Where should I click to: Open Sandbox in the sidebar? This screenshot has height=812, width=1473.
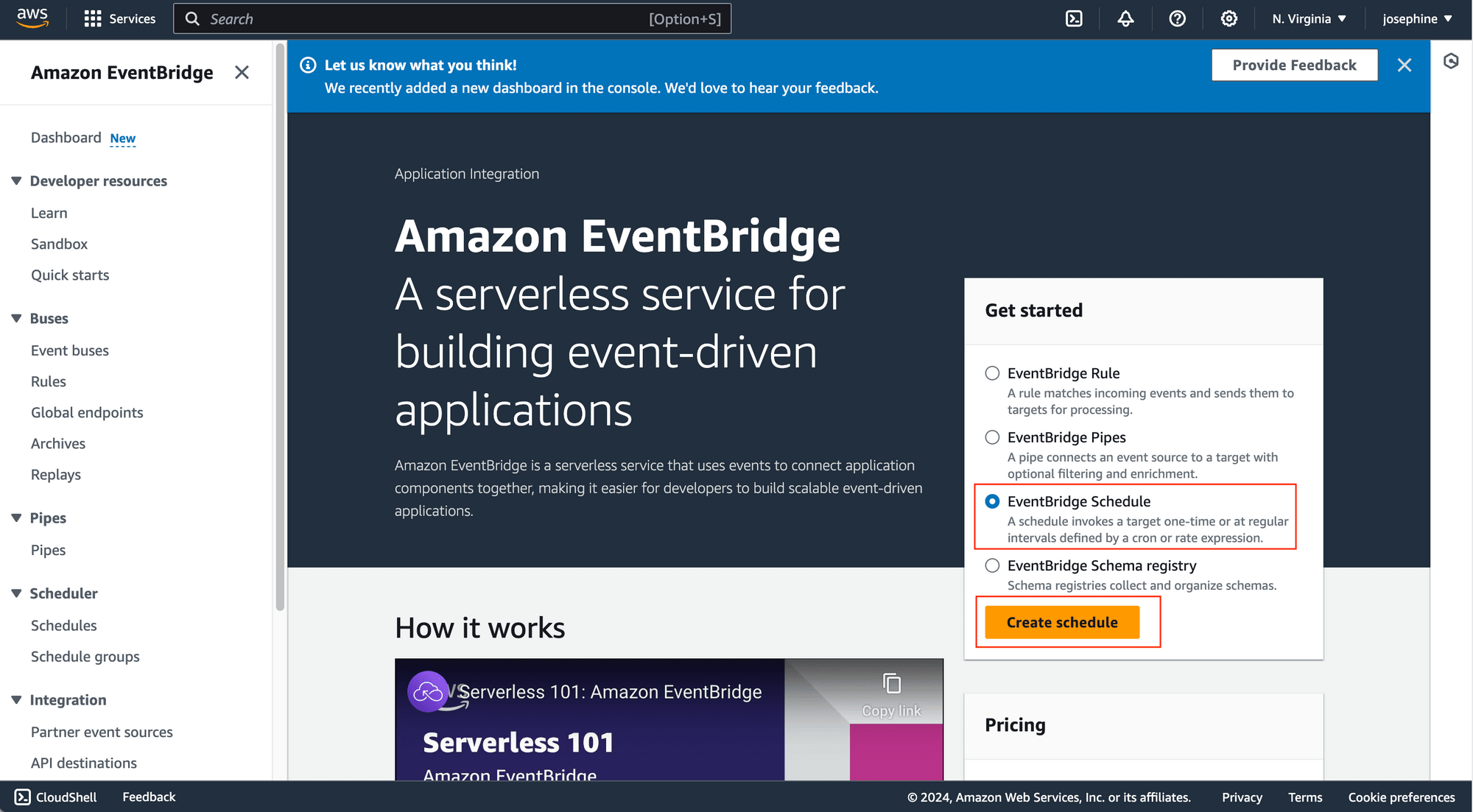click(x=59, y=244)
